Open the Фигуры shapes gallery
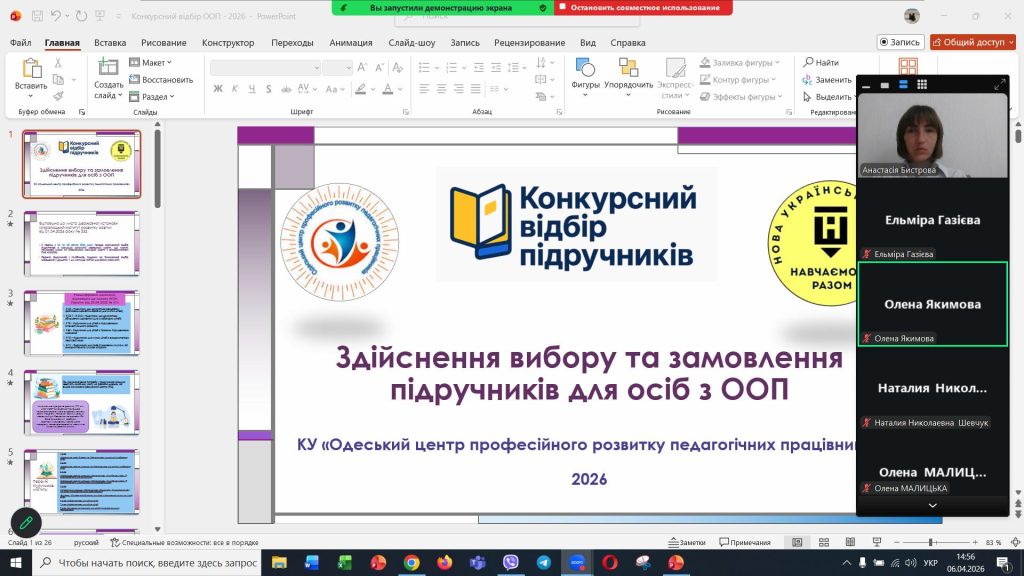Image resolution: width=1024 pixels, height=576 pixels. [x=585, y=69]
